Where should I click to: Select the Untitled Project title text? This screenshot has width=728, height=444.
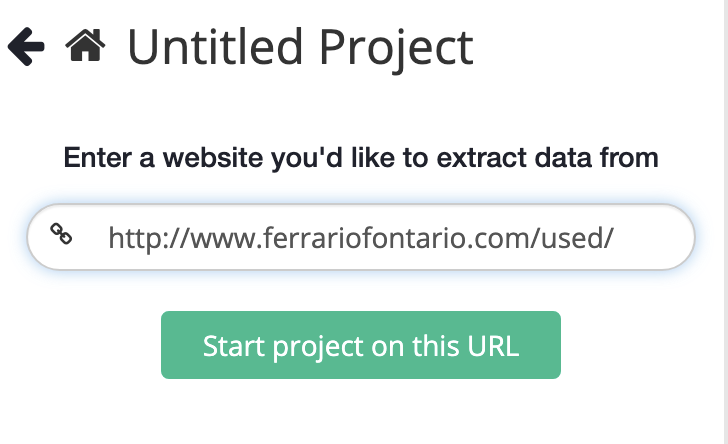tap(300, 47)
